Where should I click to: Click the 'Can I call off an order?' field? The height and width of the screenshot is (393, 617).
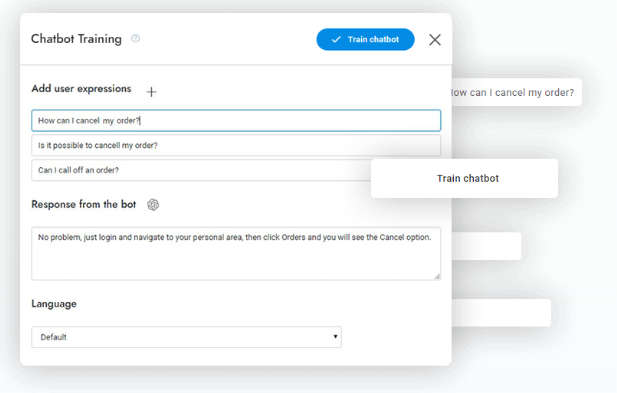click(x=201, y=170)
